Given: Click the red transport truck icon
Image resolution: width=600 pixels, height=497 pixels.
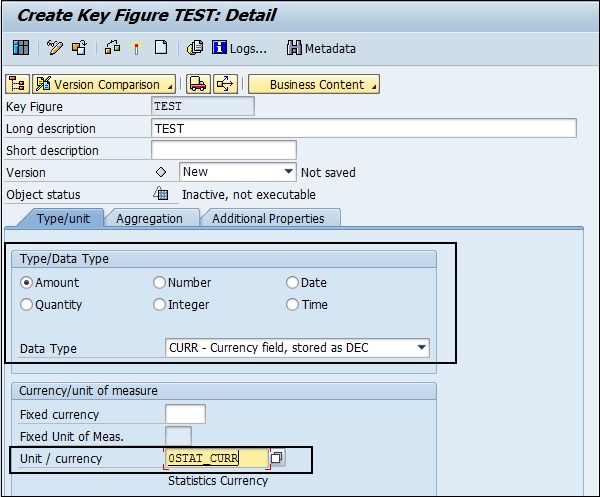Looking at the screenshot, I should point(198,85).
